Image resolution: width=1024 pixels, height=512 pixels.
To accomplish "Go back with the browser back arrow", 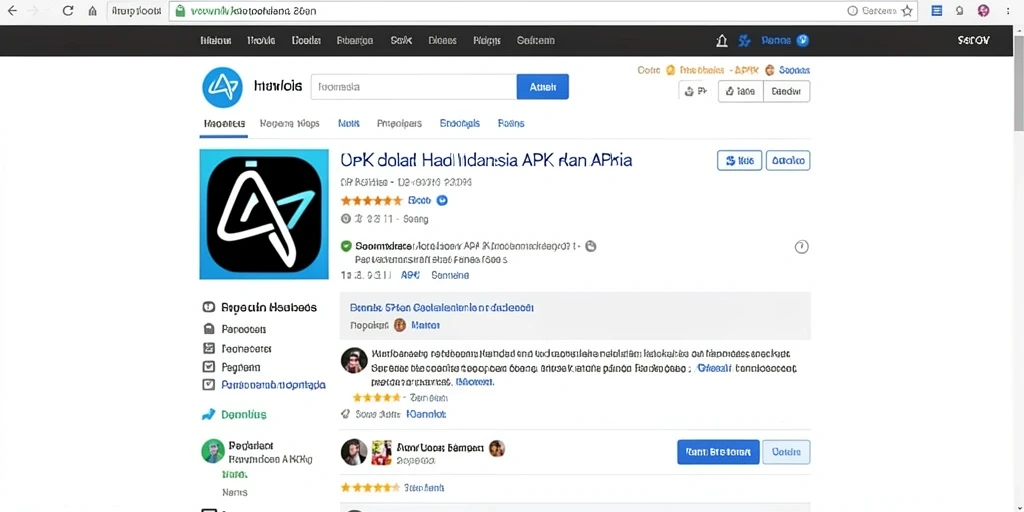I will [12, 11].
